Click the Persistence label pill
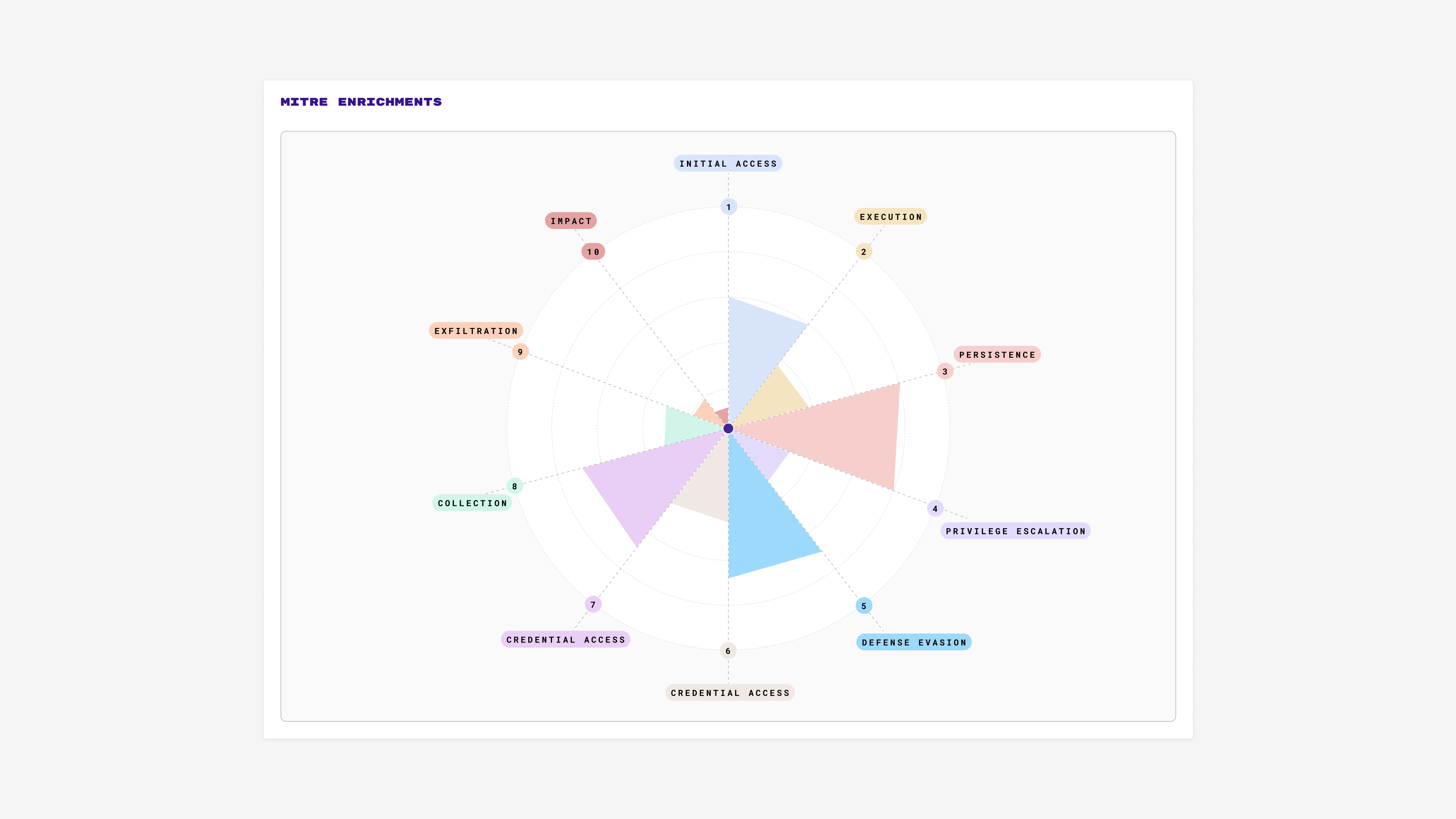 (x=997, y=355)
